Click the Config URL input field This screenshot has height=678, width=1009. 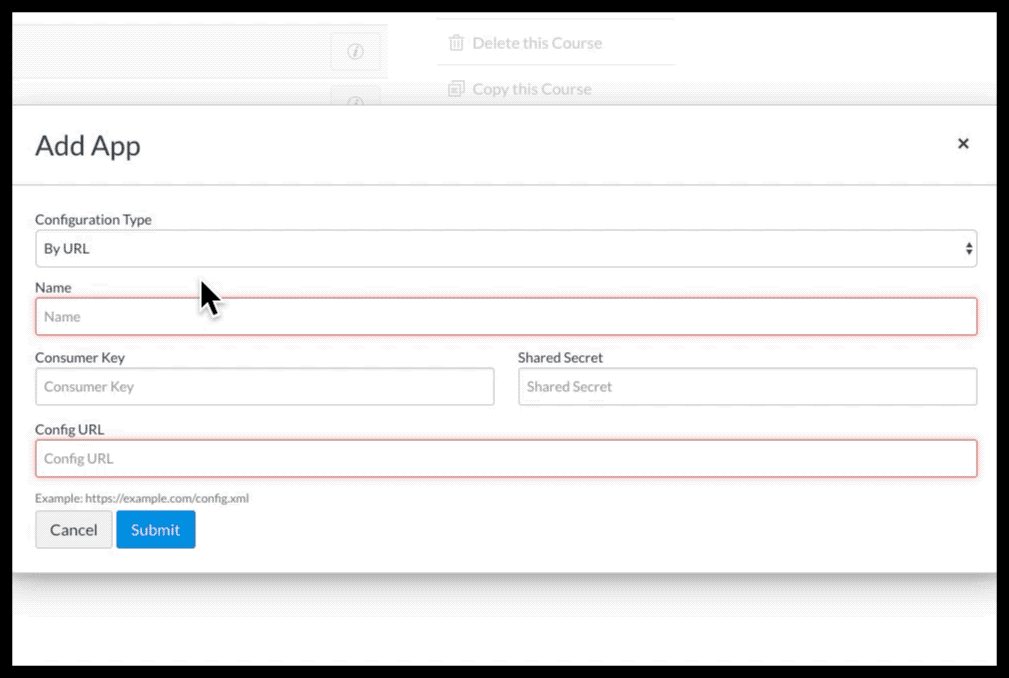pos(506,459)
